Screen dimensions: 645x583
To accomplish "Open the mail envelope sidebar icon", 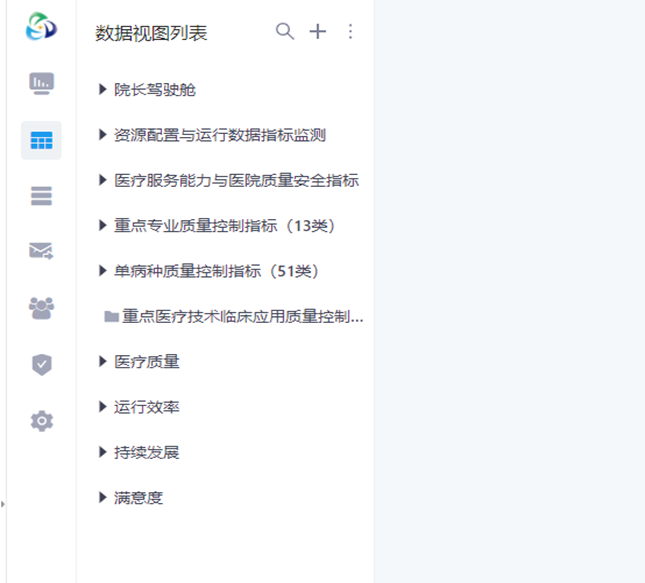I will 41,251.
